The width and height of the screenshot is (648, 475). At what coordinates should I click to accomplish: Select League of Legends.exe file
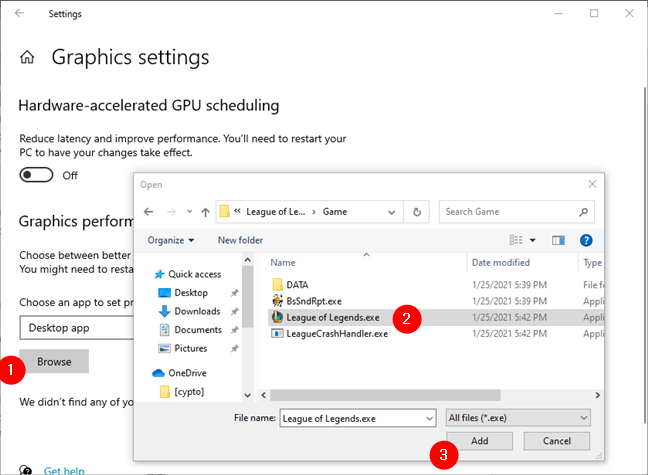point(333,317)
